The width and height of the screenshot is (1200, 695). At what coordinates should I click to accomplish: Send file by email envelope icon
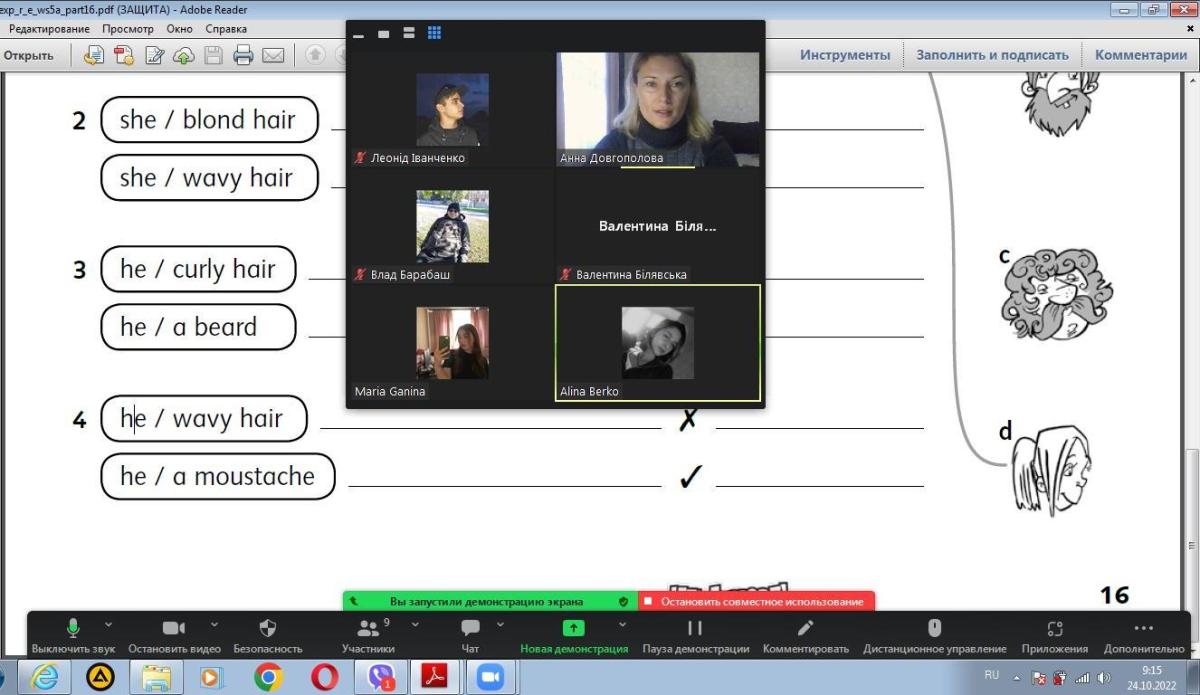[x=273, y=55]
